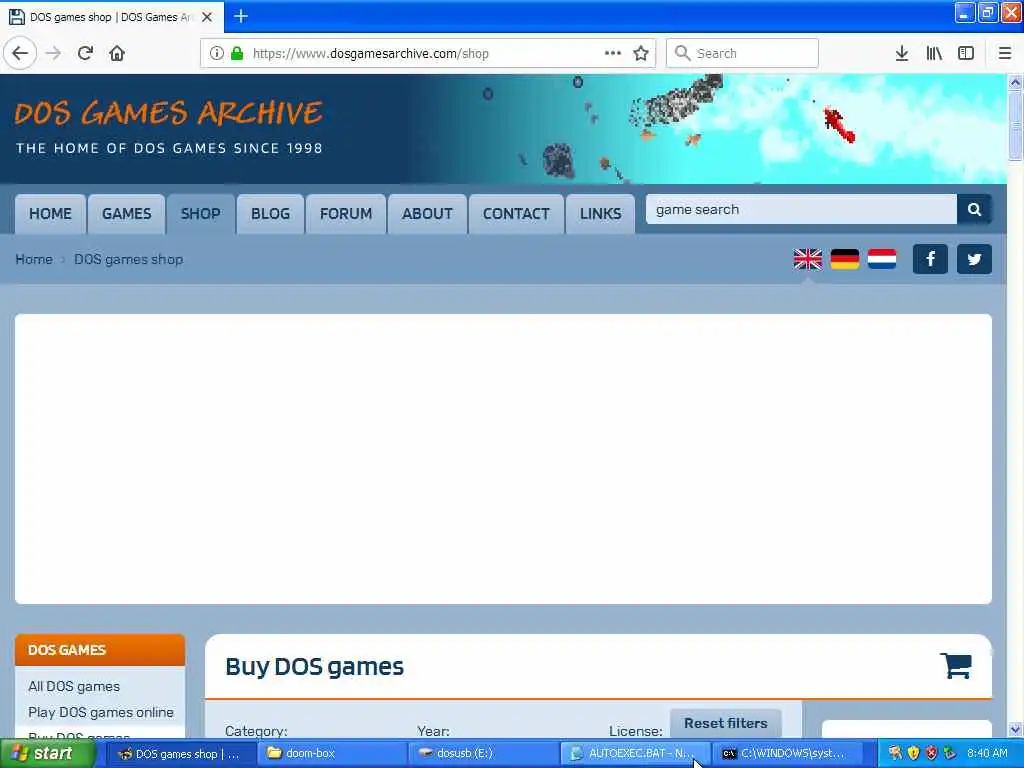Open the Firefox hamburger menu
The width and height of the screenshot is (1024, 768).
[x=1005, y=53]
